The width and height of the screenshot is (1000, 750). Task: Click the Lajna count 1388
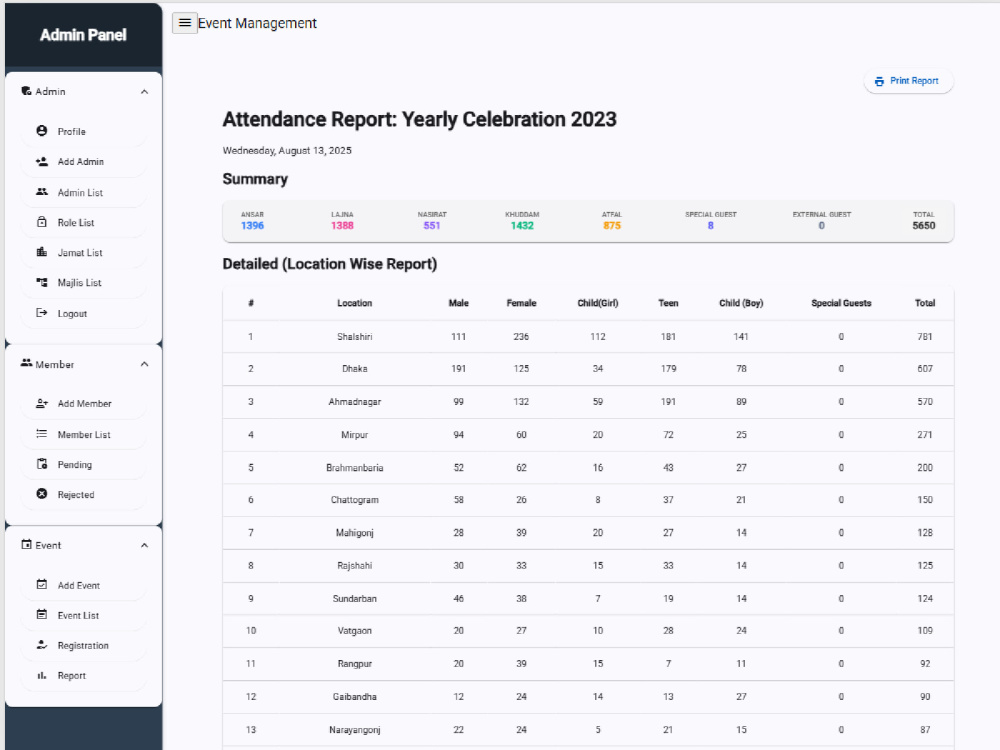click(x=342, y=226)
